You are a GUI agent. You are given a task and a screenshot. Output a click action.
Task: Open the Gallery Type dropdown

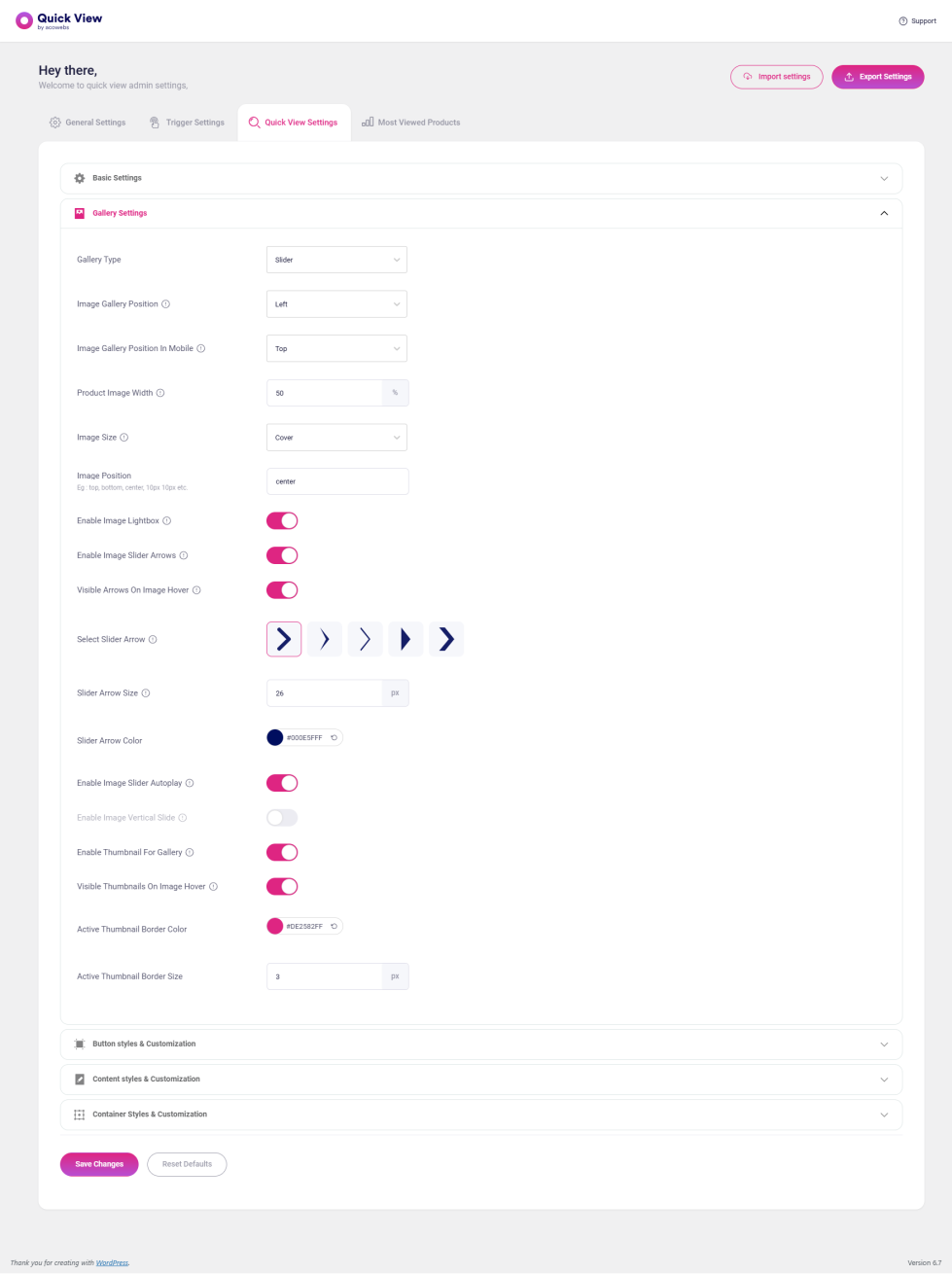coord(336,260)
